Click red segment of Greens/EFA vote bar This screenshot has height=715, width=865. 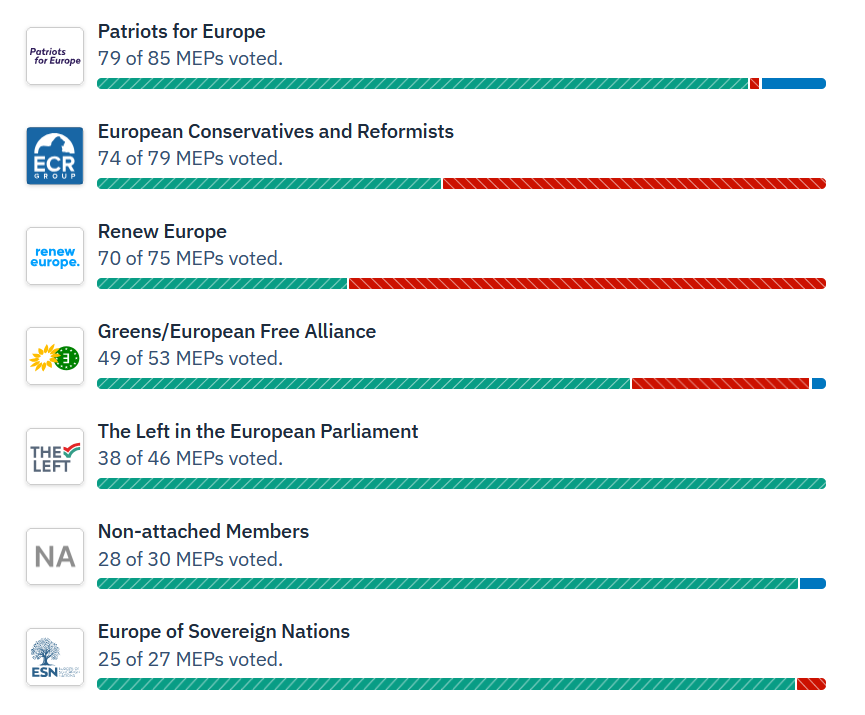tap(720, 384)
